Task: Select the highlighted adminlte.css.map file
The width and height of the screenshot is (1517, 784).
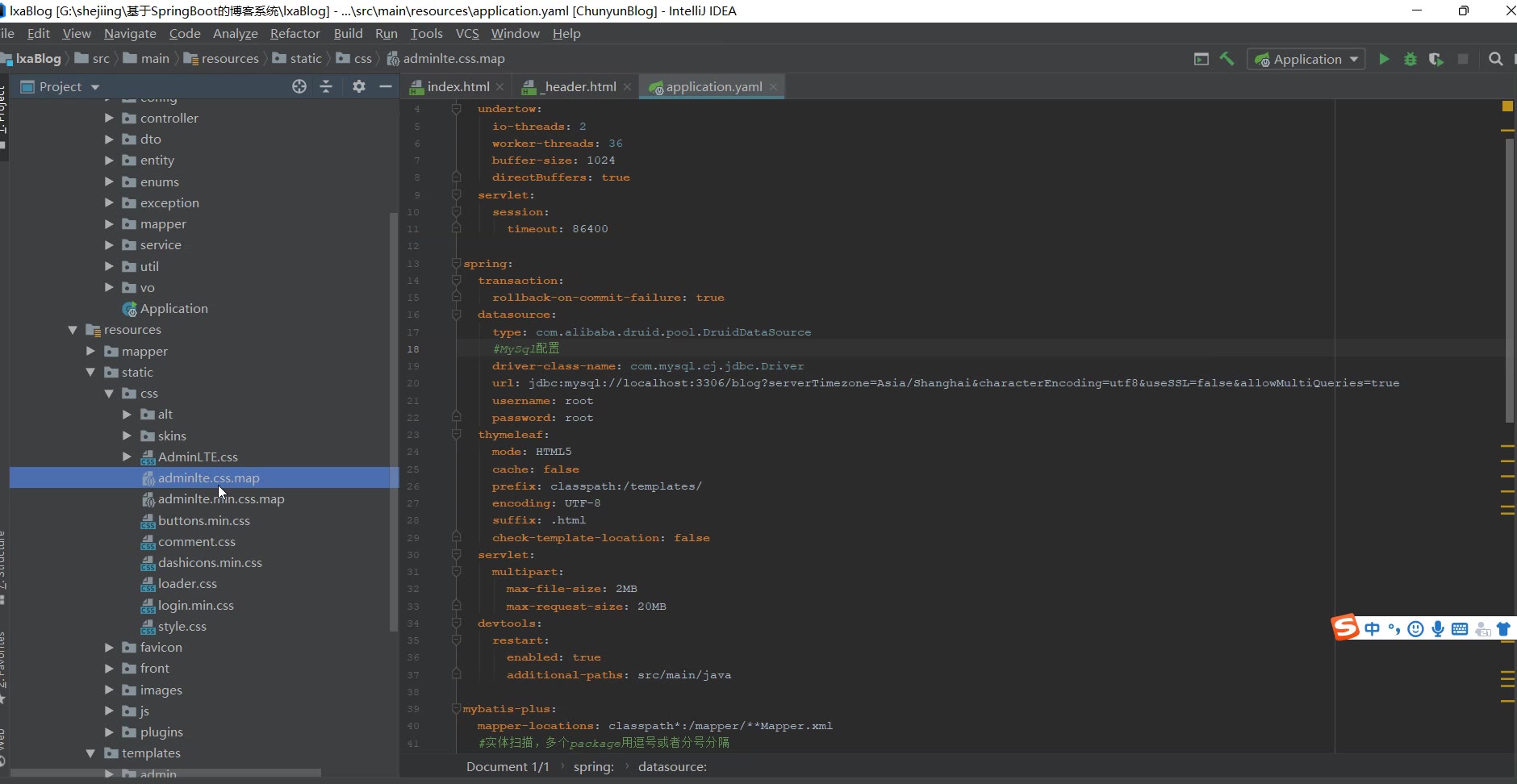Action: (x=204, y=478)
